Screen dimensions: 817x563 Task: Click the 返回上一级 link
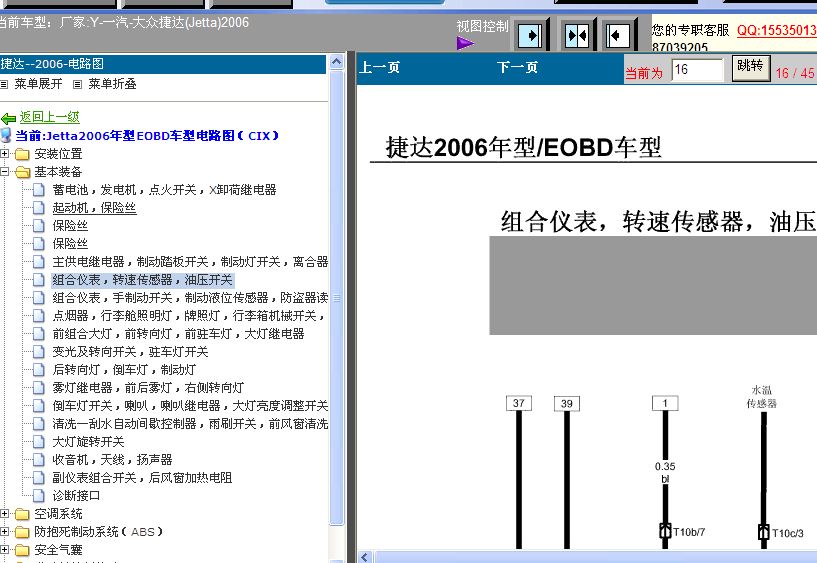tap(49, 117)
